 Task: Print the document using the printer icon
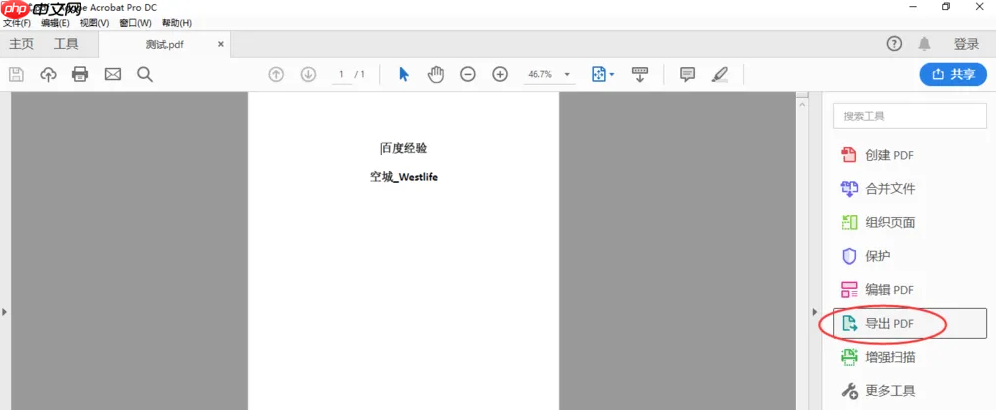(x=80, y=74)
